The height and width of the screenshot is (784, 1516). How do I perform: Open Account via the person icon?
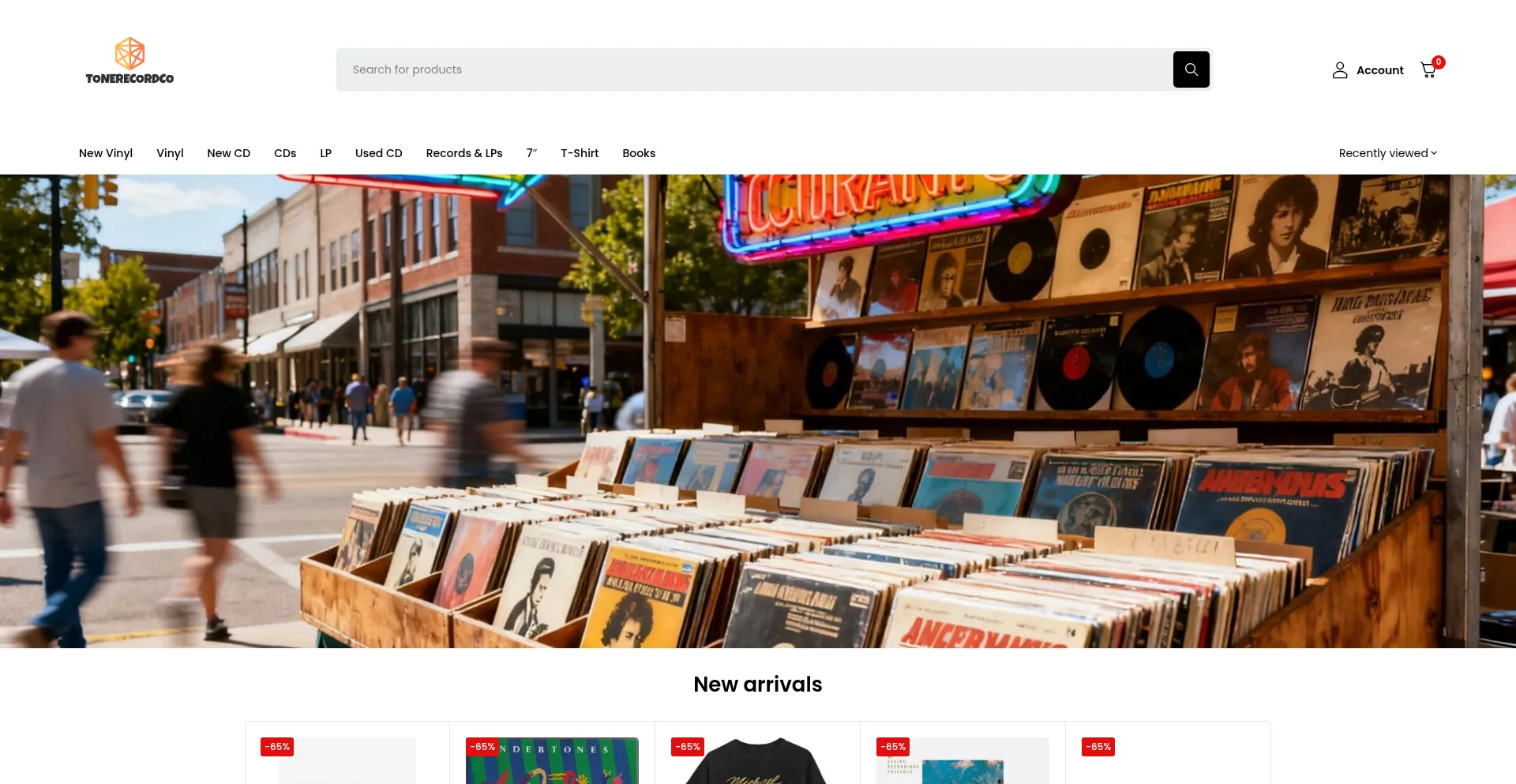[1340, 69]
